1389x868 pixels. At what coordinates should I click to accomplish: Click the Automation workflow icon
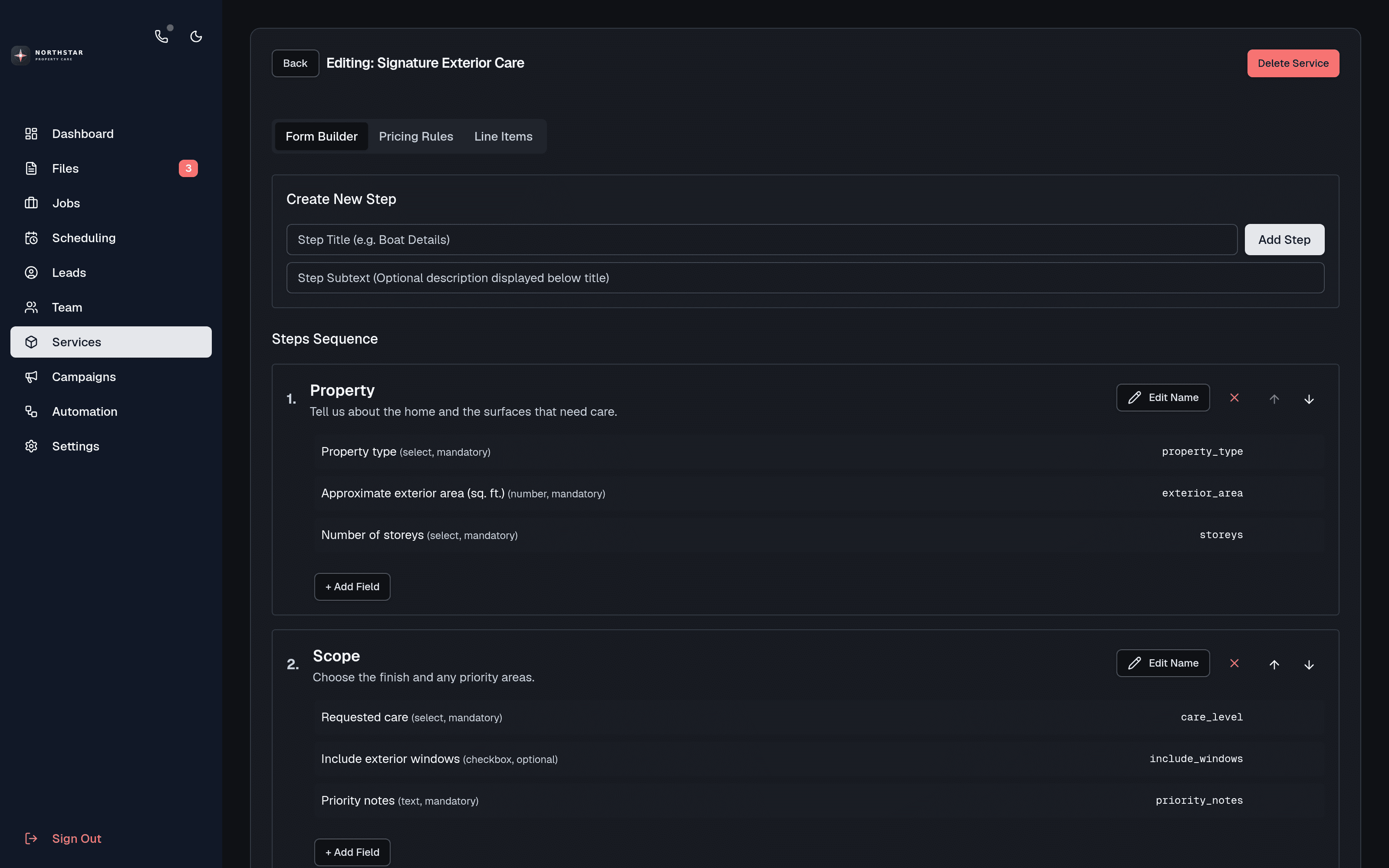click(31, 411)
